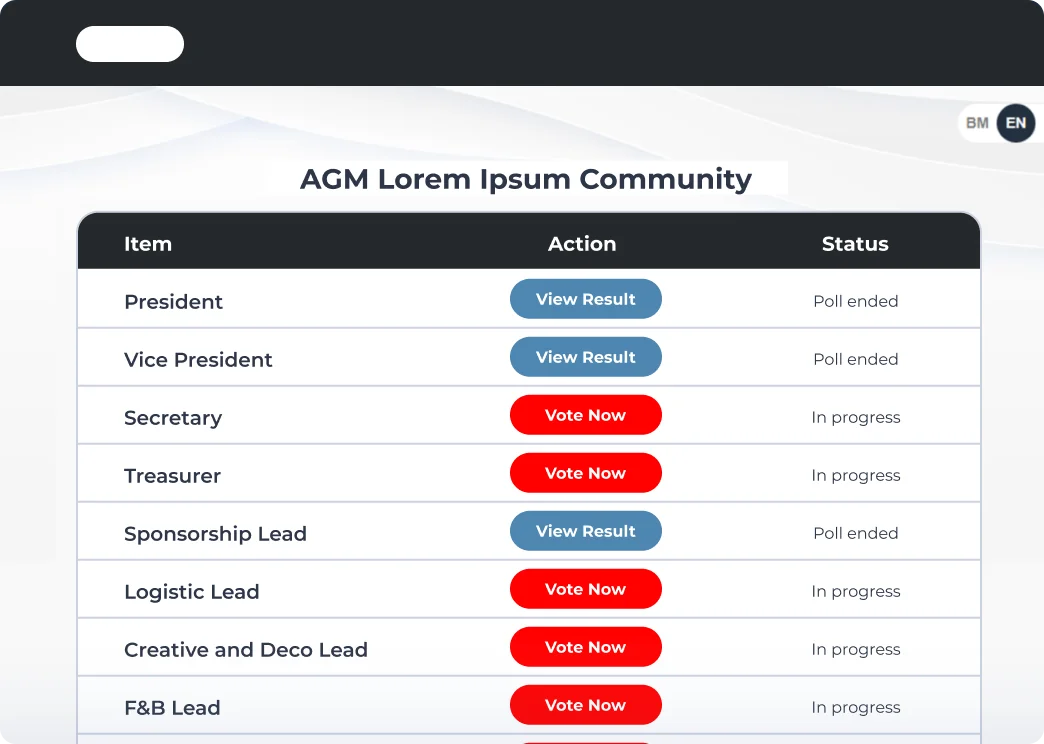1044x744 pixels.
Task: Vote Now for Secretary
Action: click(585, 415)
